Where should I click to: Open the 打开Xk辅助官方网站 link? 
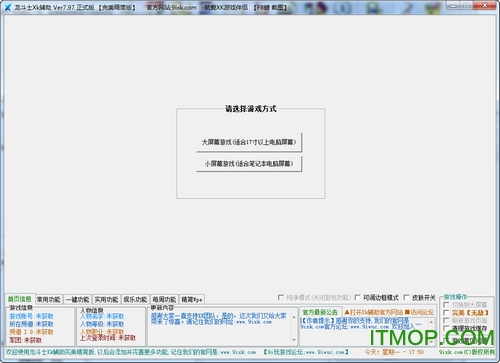374,312
